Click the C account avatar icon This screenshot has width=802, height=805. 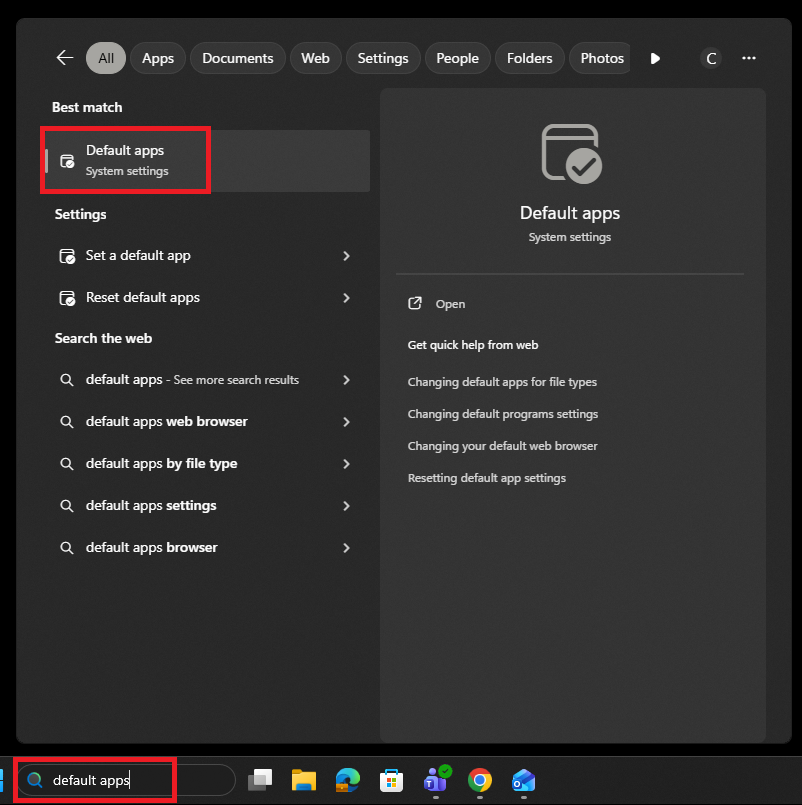coord(711,59)
